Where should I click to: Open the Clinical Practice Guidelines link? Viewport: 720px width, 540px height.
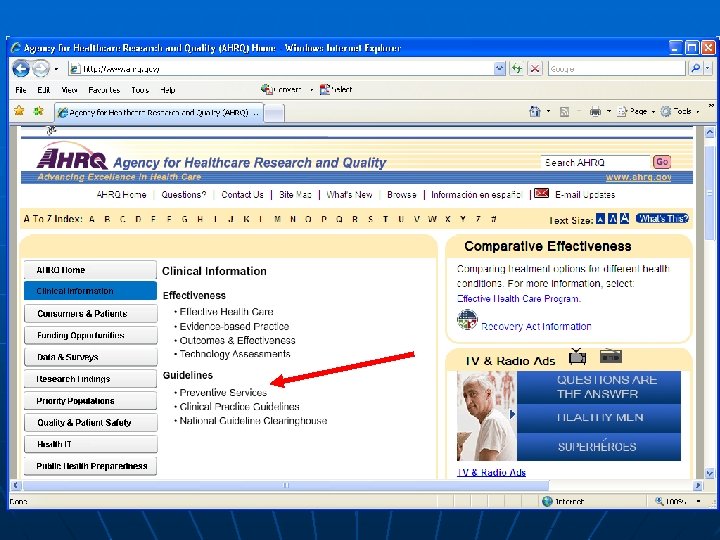coord(239,407)
